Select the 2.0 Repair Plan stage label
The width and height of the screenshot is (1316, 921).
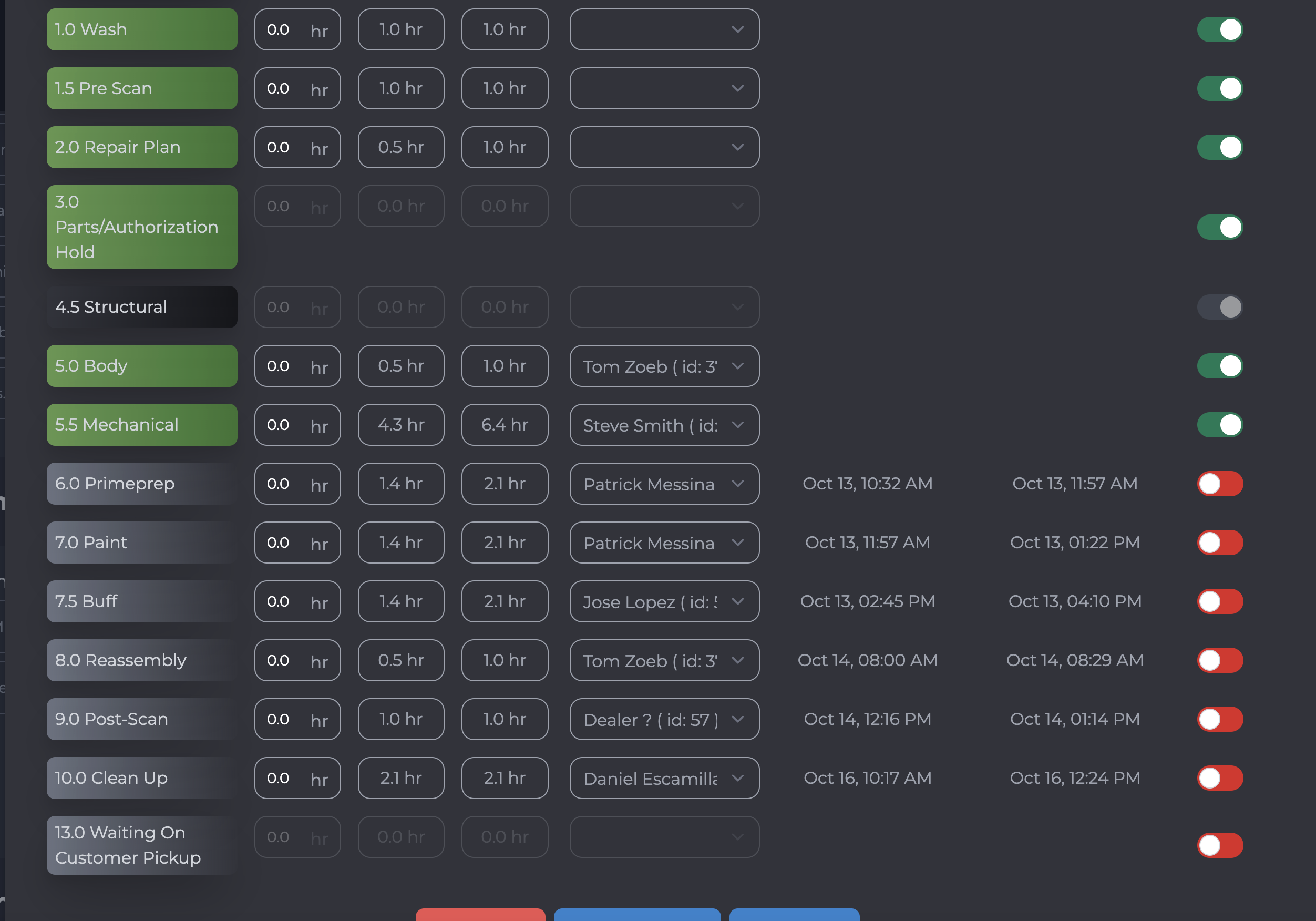(141, 147)
